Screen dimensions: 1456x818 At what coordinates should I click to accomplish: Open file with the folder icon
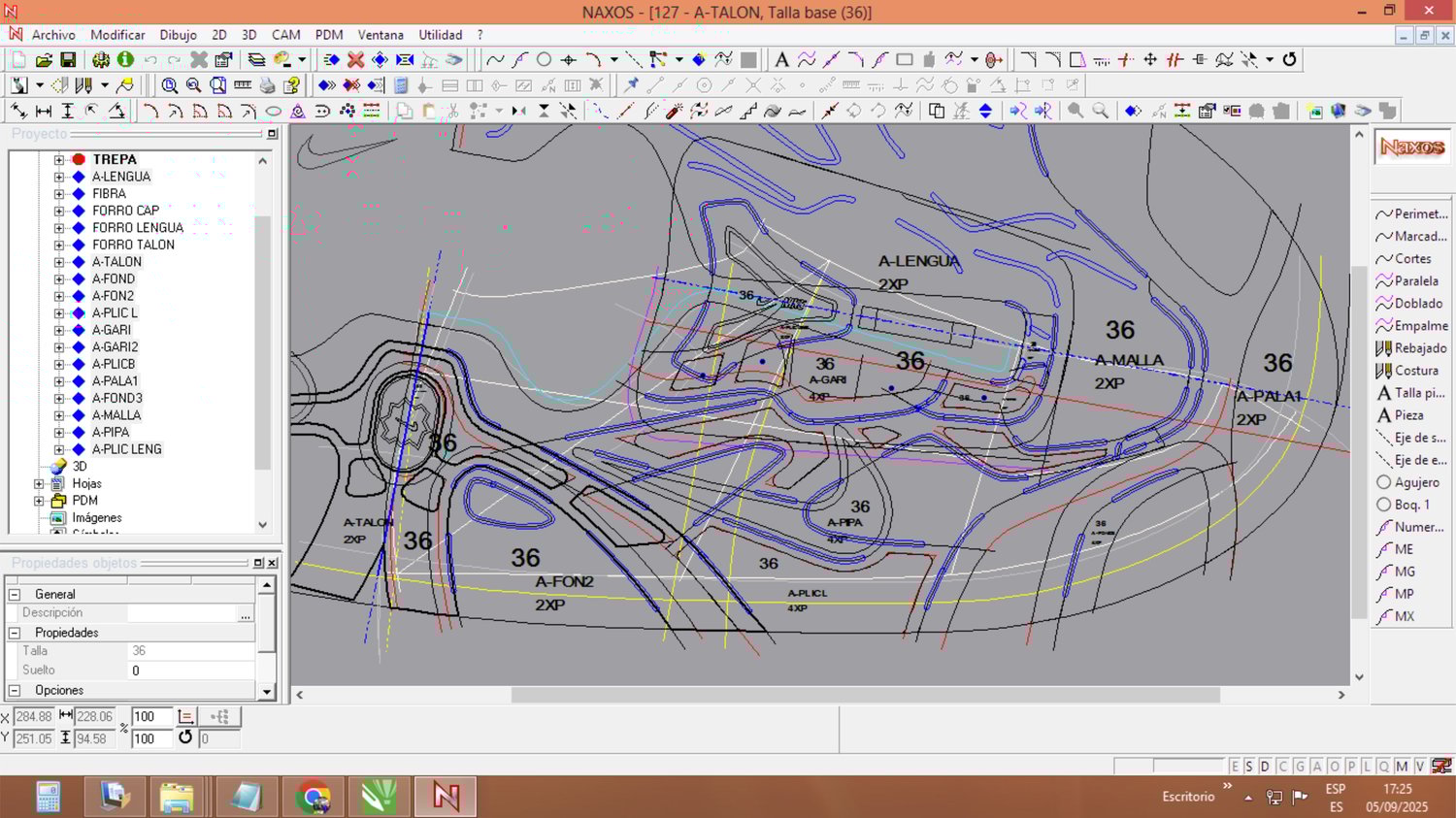pyautogui.click(x=44, y=60)
